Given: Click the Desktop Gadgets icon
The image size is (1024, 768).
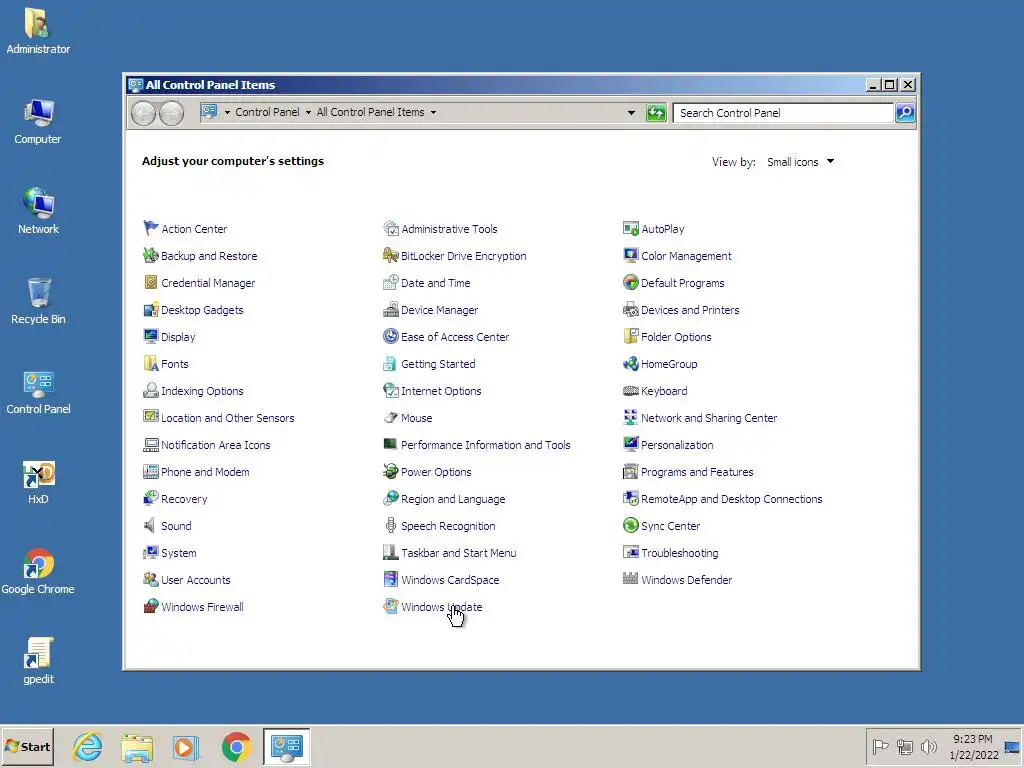Looking at the screenshot, I should [151, 310].
